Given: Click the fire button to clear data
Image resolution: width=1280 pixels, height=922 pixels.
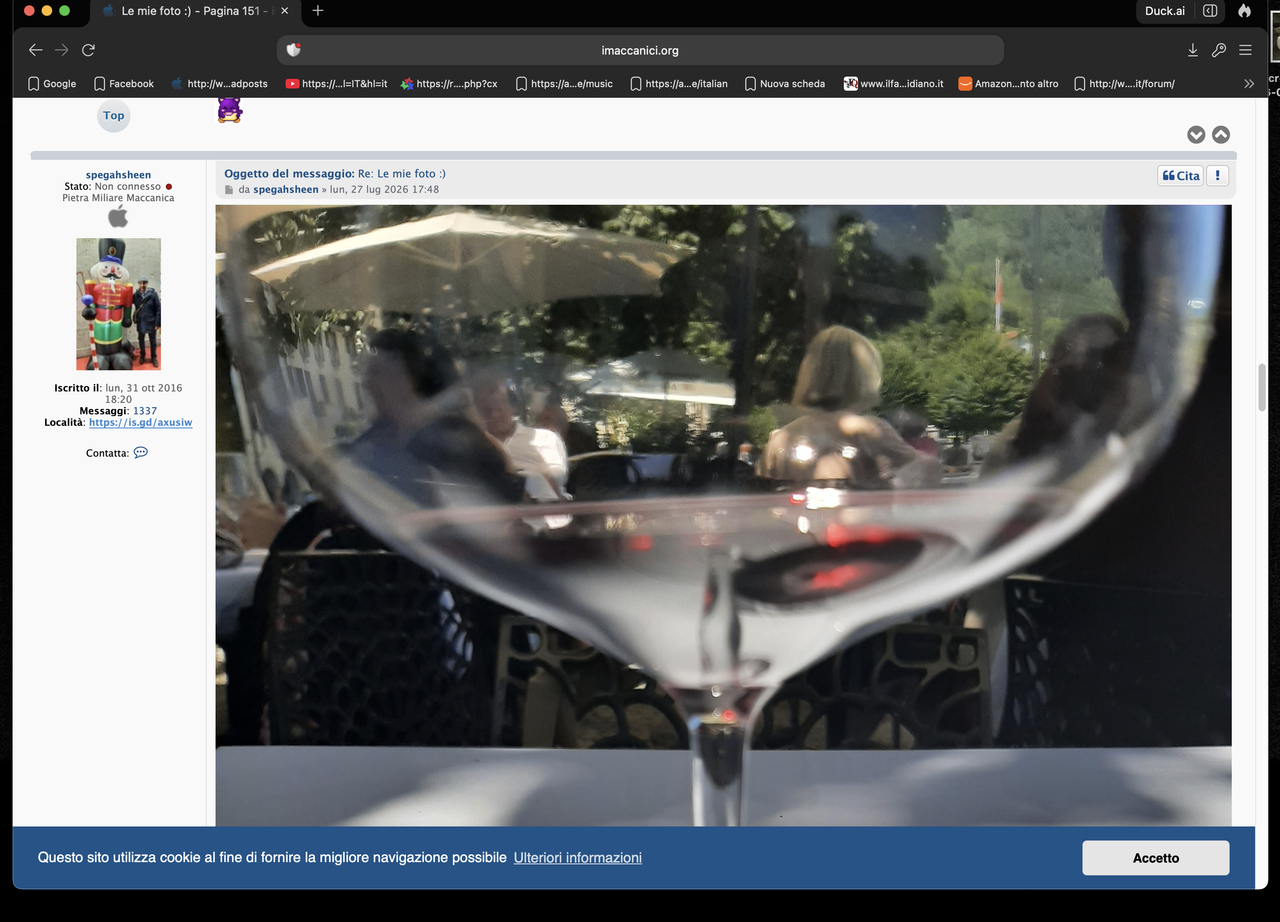Looking at the screenshot, I should [1244, 11].
